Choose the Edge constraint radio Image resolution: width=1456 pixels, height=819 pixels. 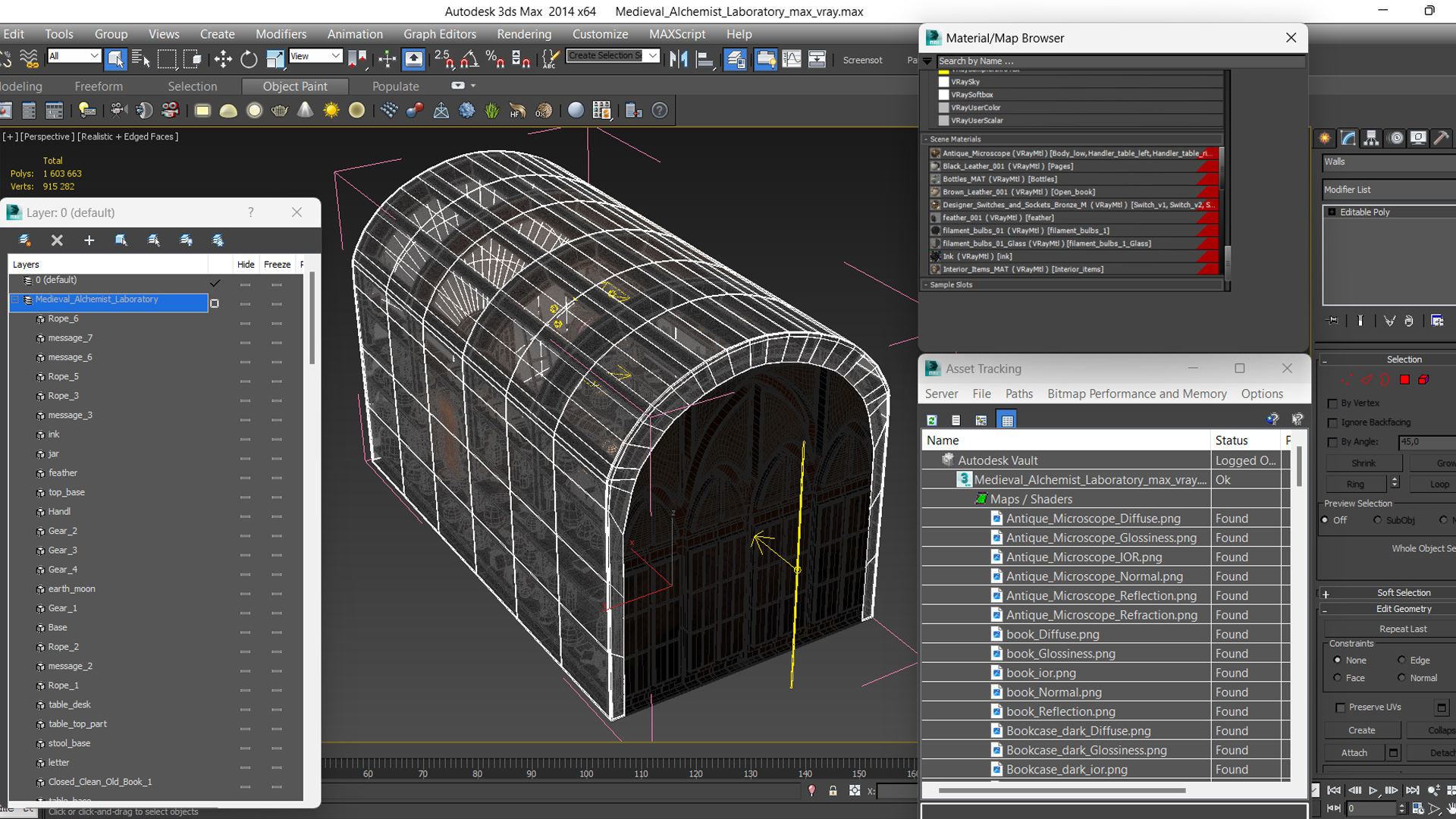click(x=1401, y=661)
